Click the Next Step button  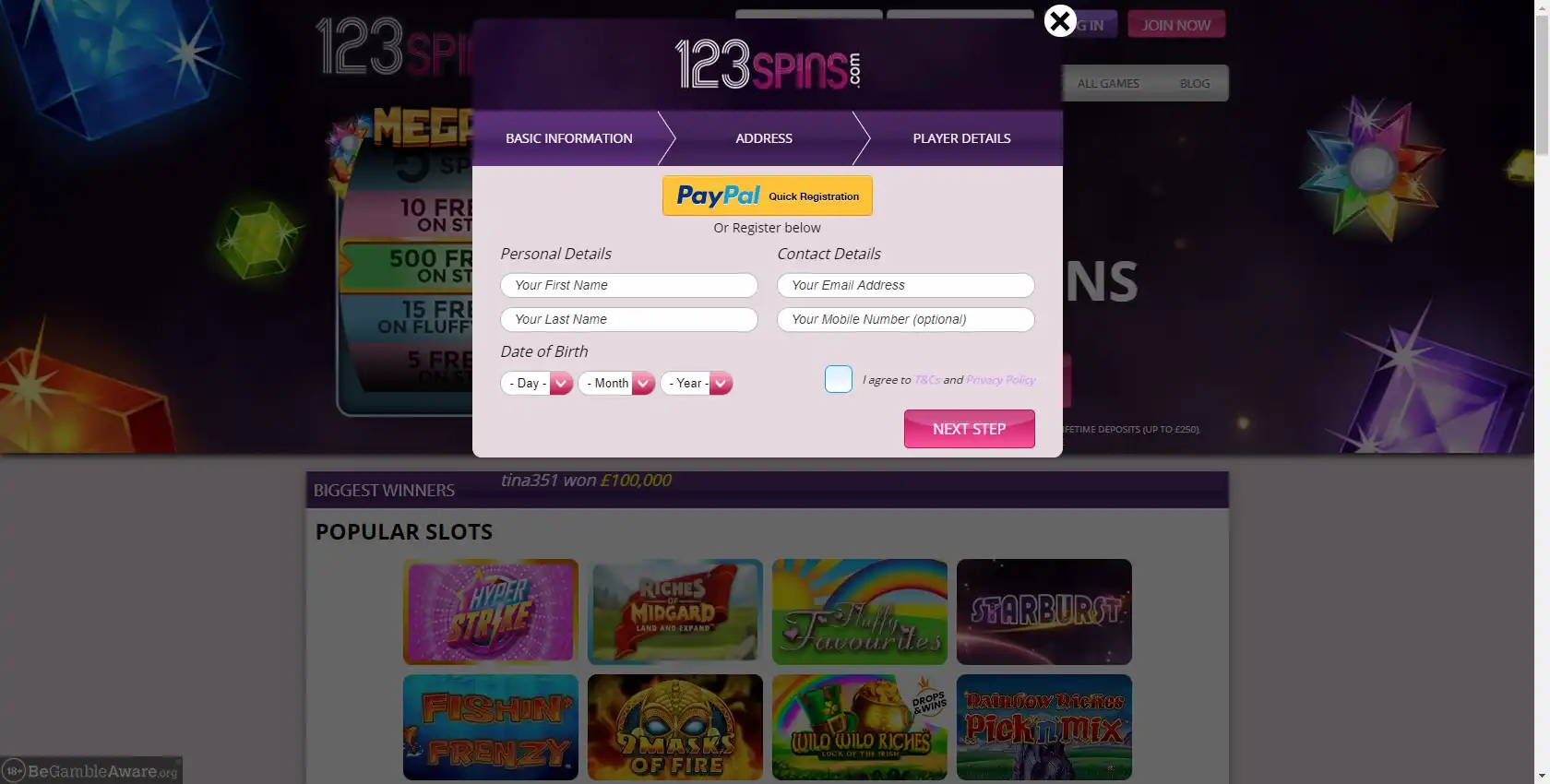[970, 429]
